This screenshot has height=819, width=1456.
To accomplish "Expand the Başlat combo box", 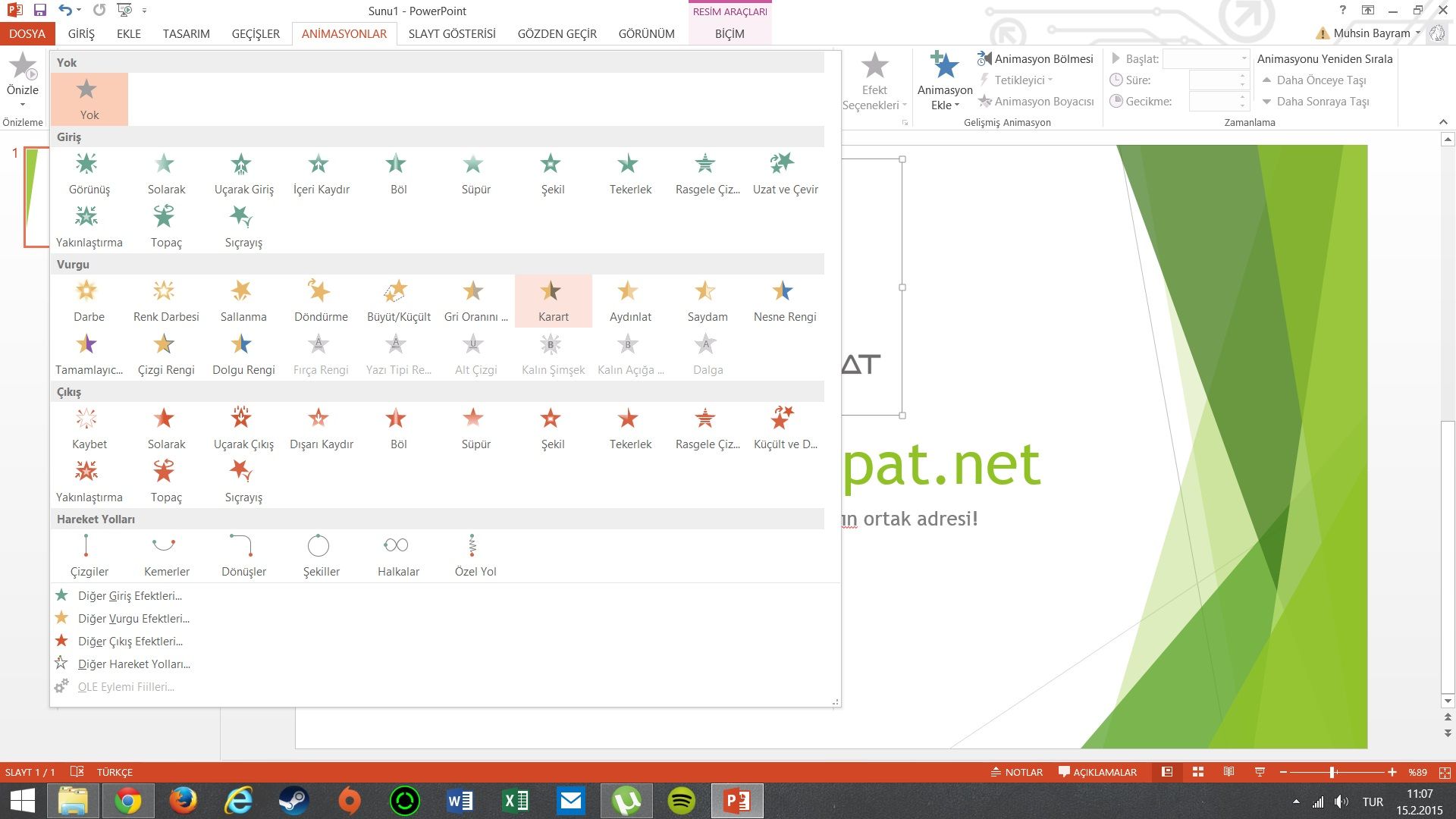I will 1244,58.
